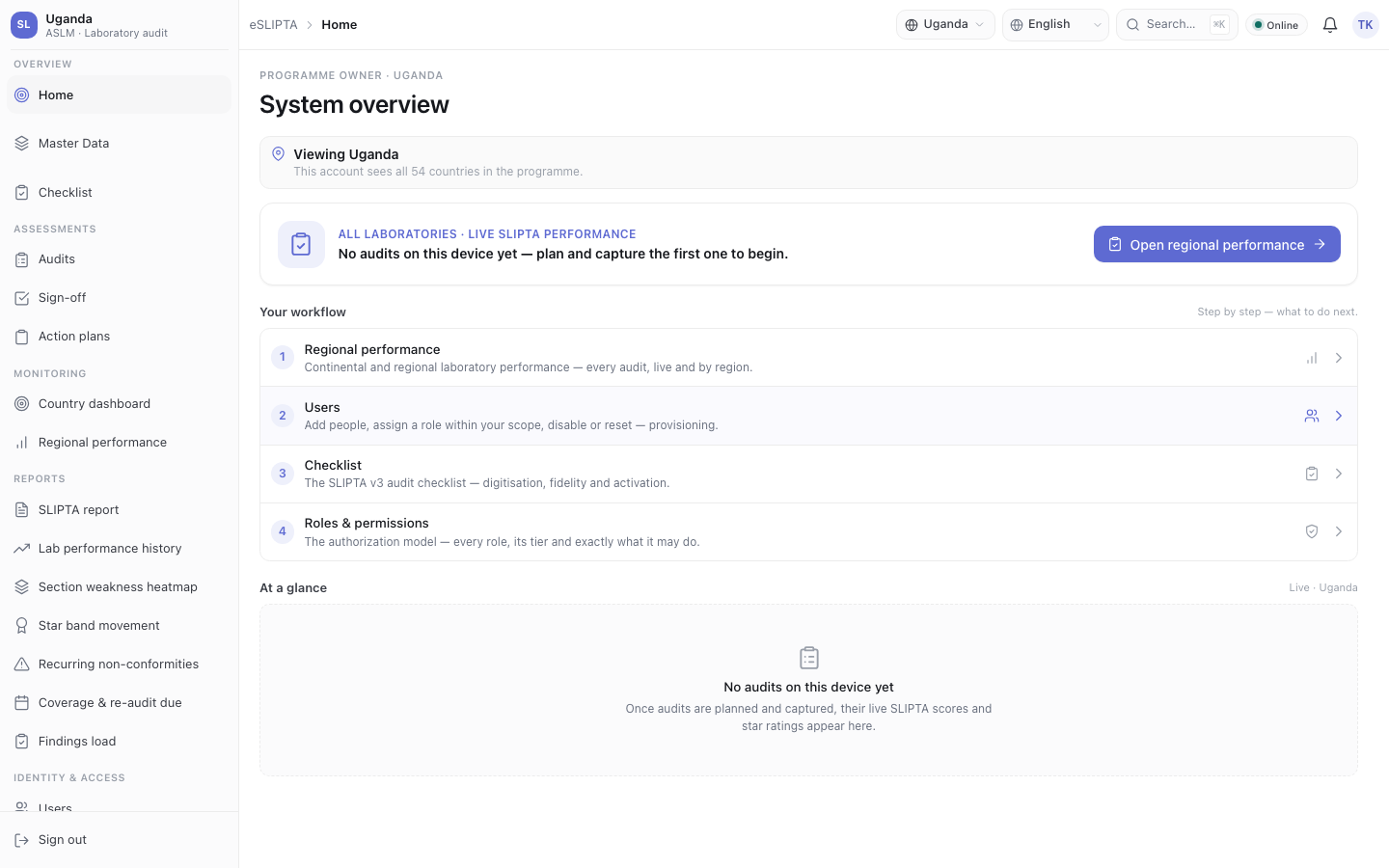
Task: Click the Lab performance history trend icon
Action: (21, 549)
